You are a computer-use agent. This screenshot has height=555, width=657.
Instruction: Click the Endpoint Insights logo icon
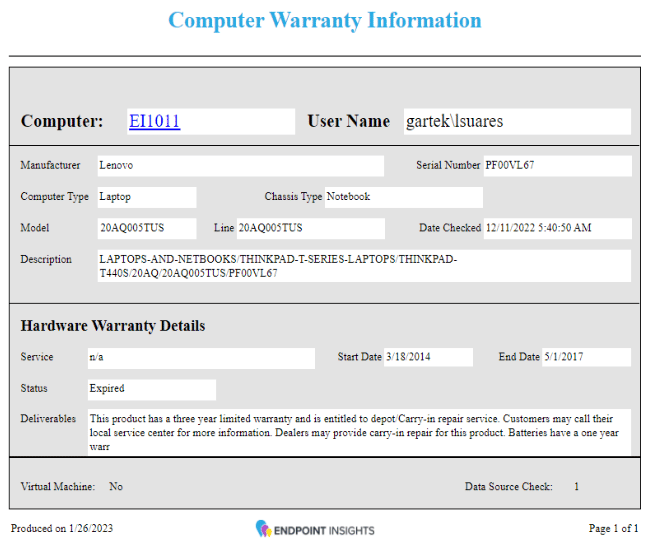264,529
